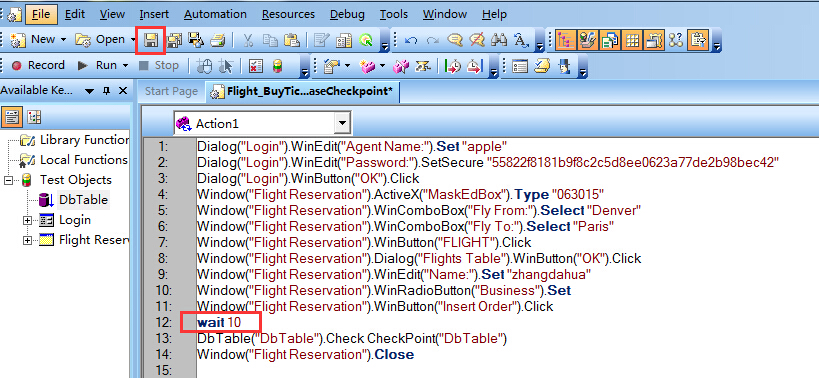
Task: Open the Tools menu
Action: click(x=394, y=14)
